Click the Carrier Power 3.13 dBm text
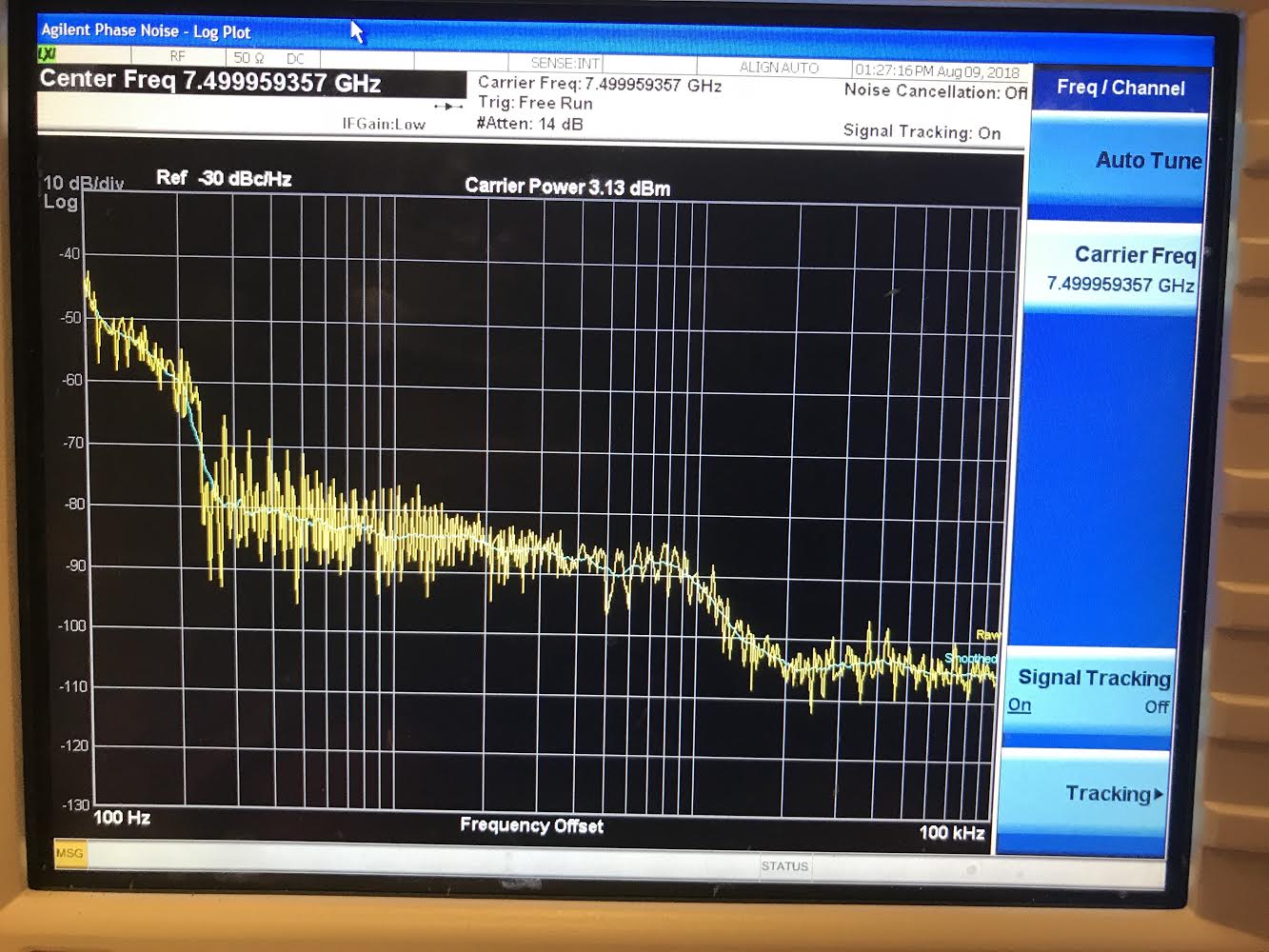 (x=567, y=187)
